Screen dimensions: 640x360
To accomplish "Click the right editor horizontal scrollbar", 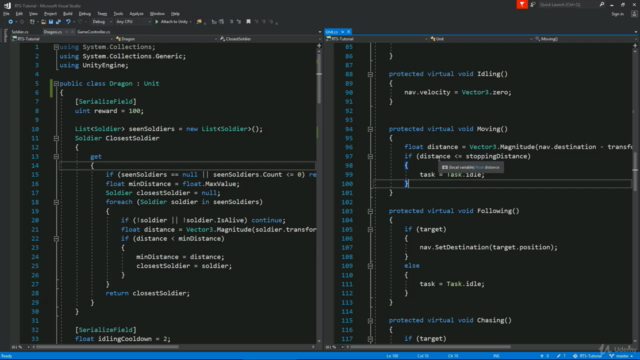I will [431, 347].
